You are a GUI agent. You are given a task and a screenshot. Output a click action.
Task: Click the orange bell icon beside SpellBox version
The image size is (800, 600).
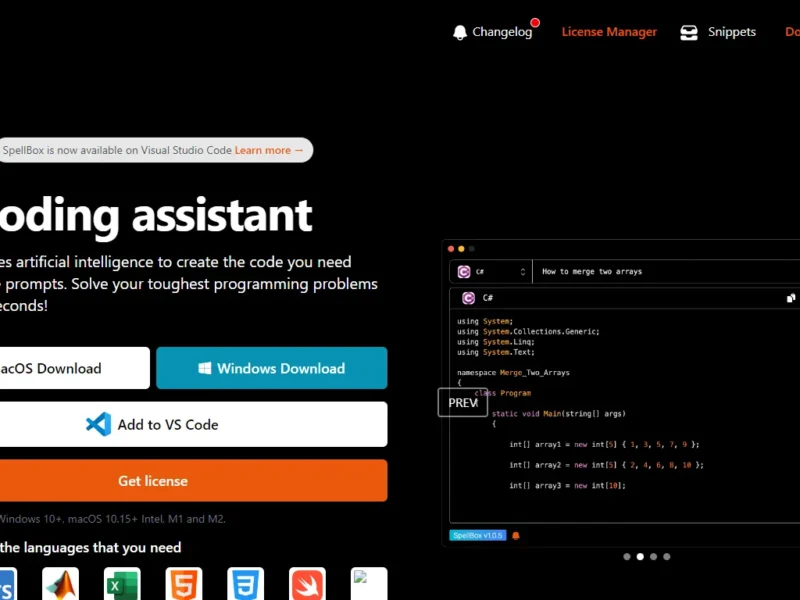(516, 536)
